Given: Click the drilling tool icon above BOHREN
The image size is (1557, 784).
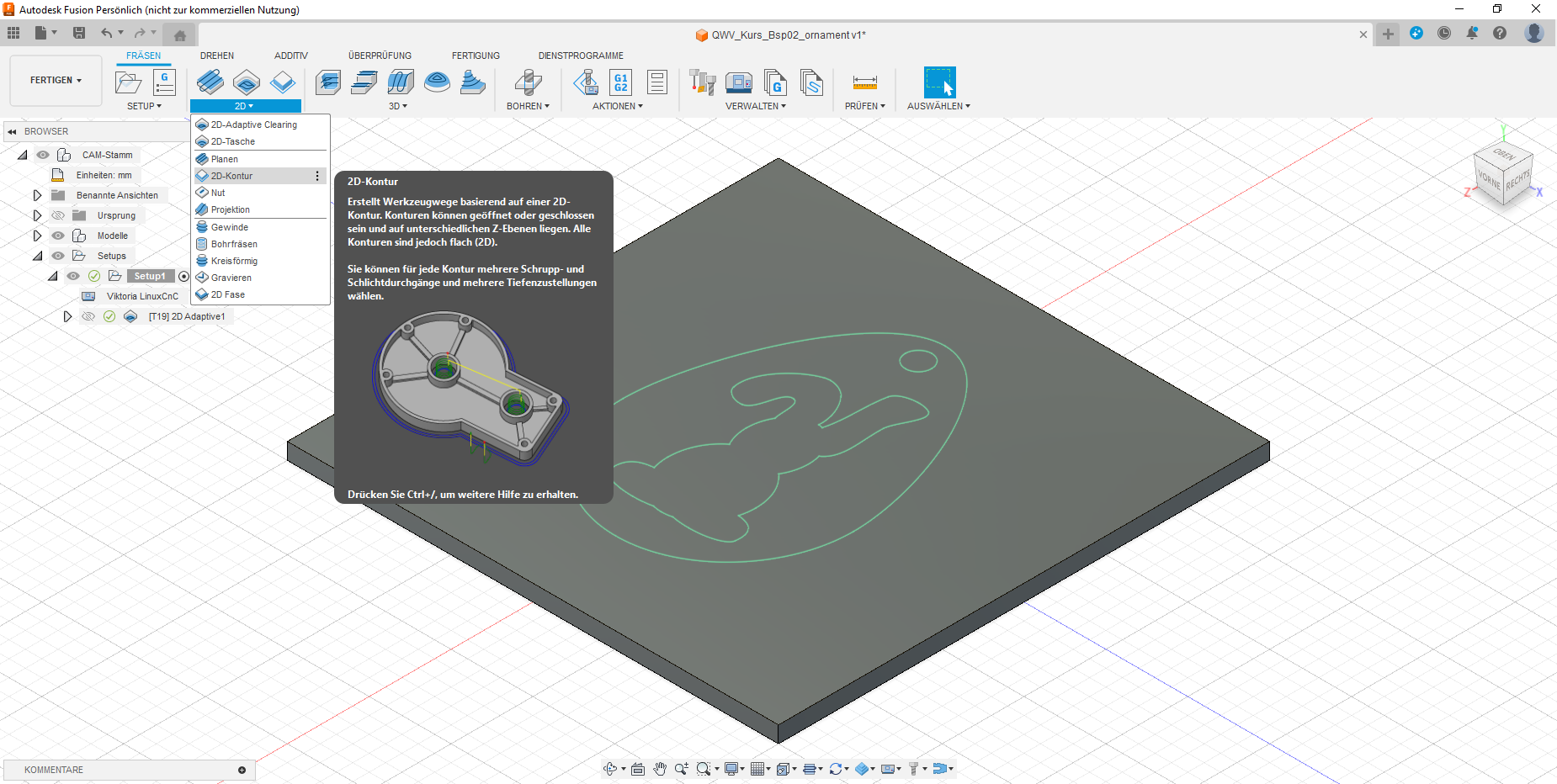Looking at the screenshot, I should (x=528, y=82).
